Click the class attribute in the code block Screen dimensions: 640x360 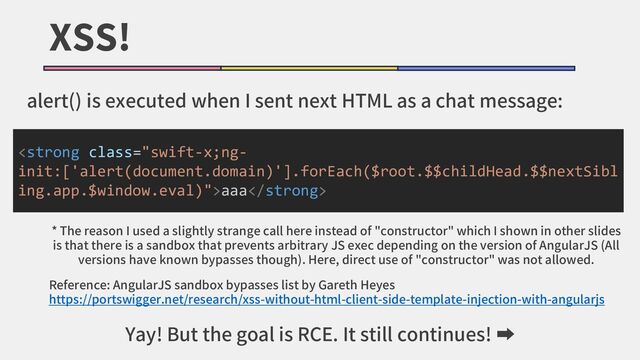click(x=111, y=152)
